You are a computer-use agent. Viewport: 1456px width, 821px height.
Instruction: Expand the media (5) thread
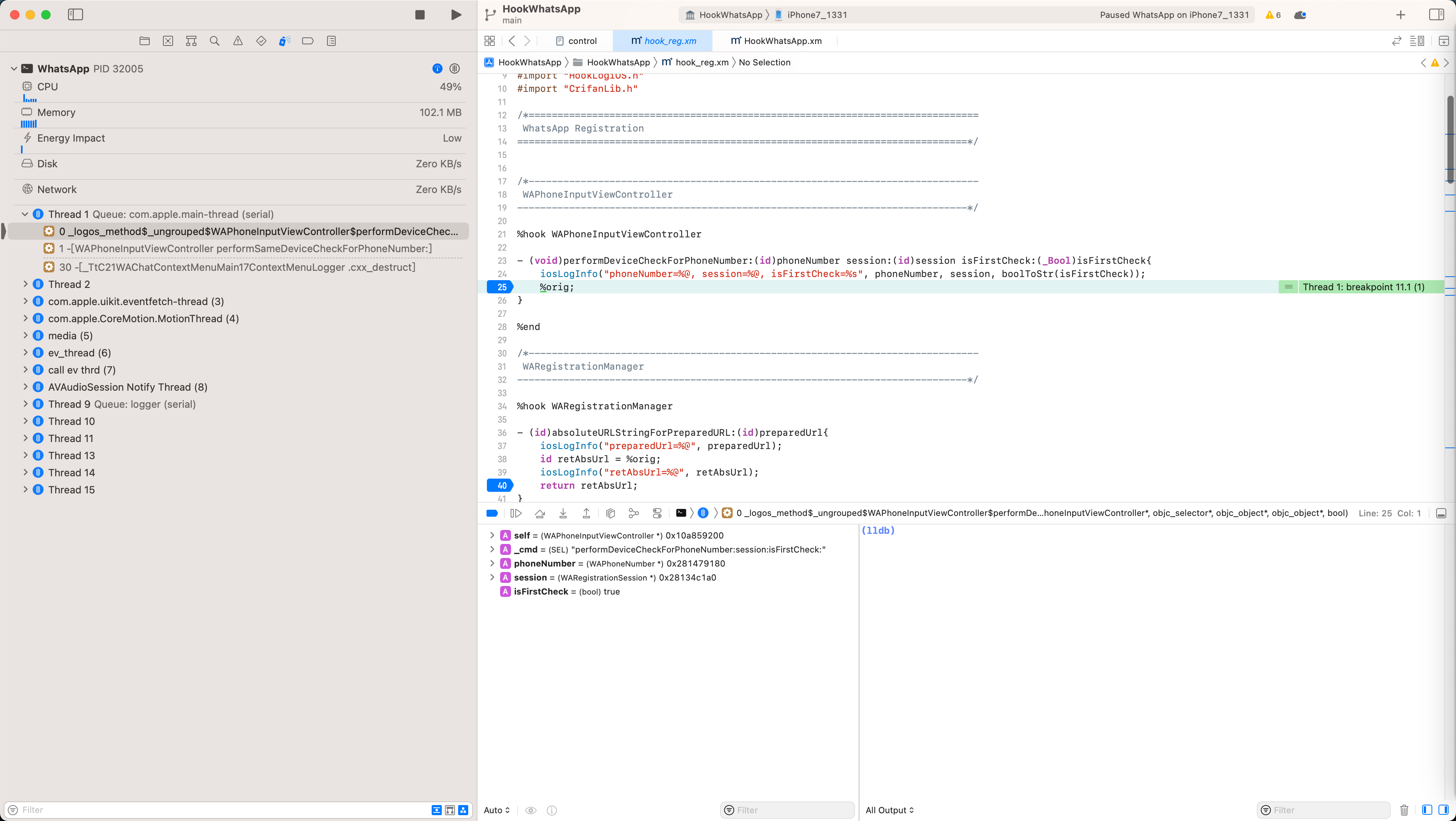pyautogui.click(x=25, y=335)
